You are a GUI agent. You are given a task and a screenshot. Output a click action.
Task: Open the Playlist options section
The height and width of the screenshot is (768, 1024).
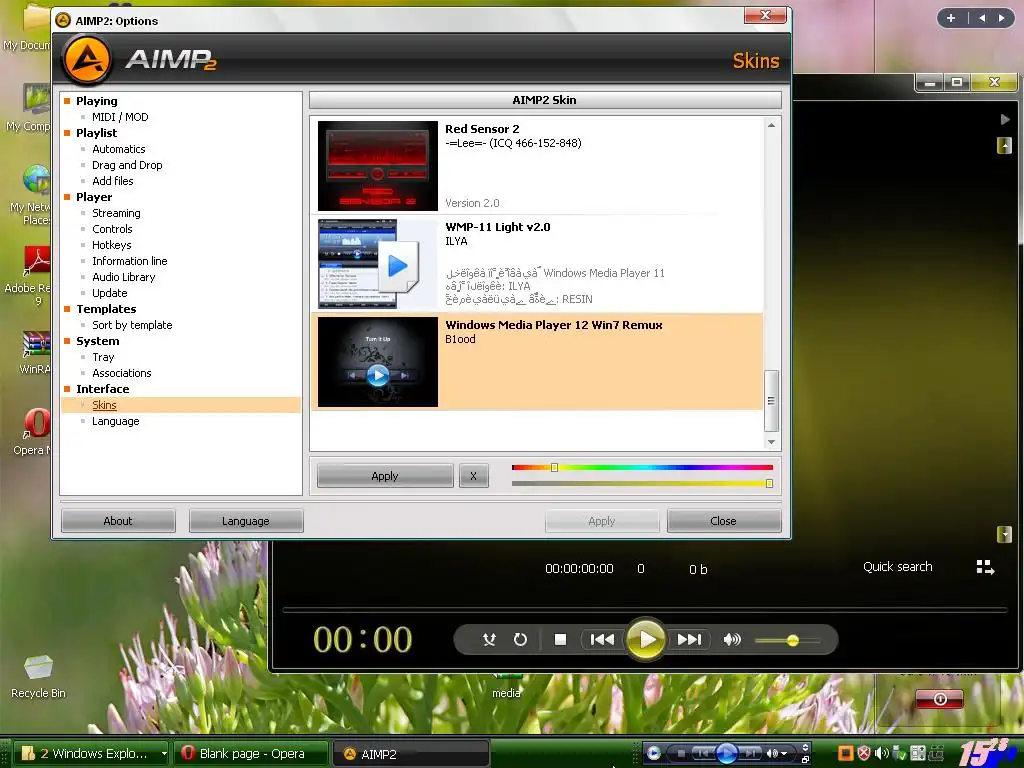(97, 133)
